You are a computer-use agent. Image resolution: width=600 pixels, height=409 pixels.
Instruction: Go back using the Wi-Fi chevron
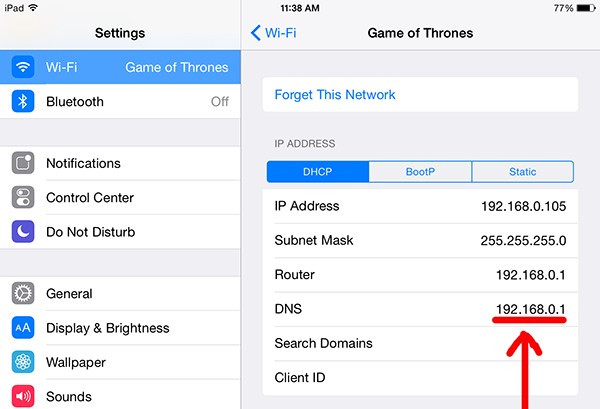274,33
